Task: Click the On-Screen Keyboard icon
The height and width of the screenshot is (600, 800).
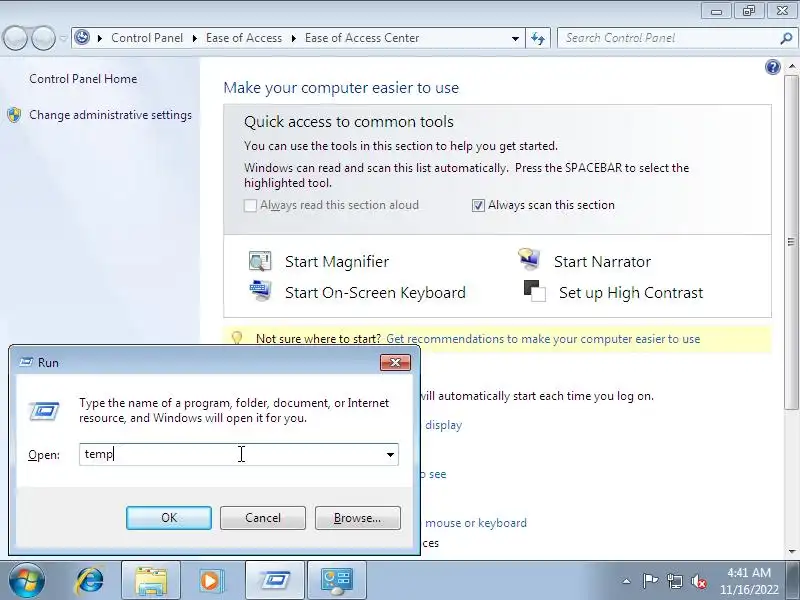Action: [x=260, y=291]
